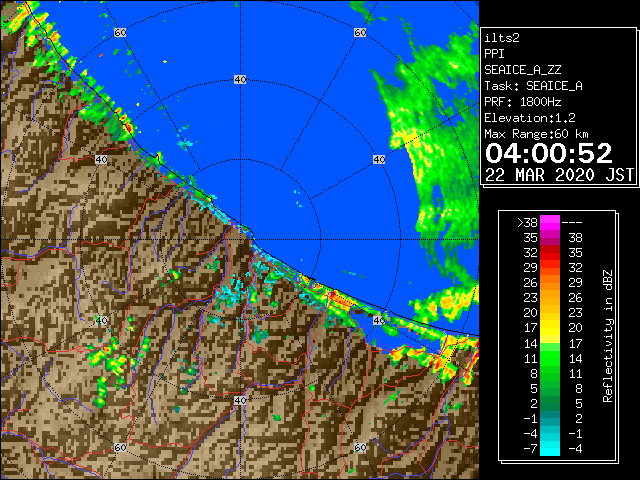The image size is (640, 480).
Task: Click the 40 km label on east-northeast spoke
Action: (x=379, y=159)
